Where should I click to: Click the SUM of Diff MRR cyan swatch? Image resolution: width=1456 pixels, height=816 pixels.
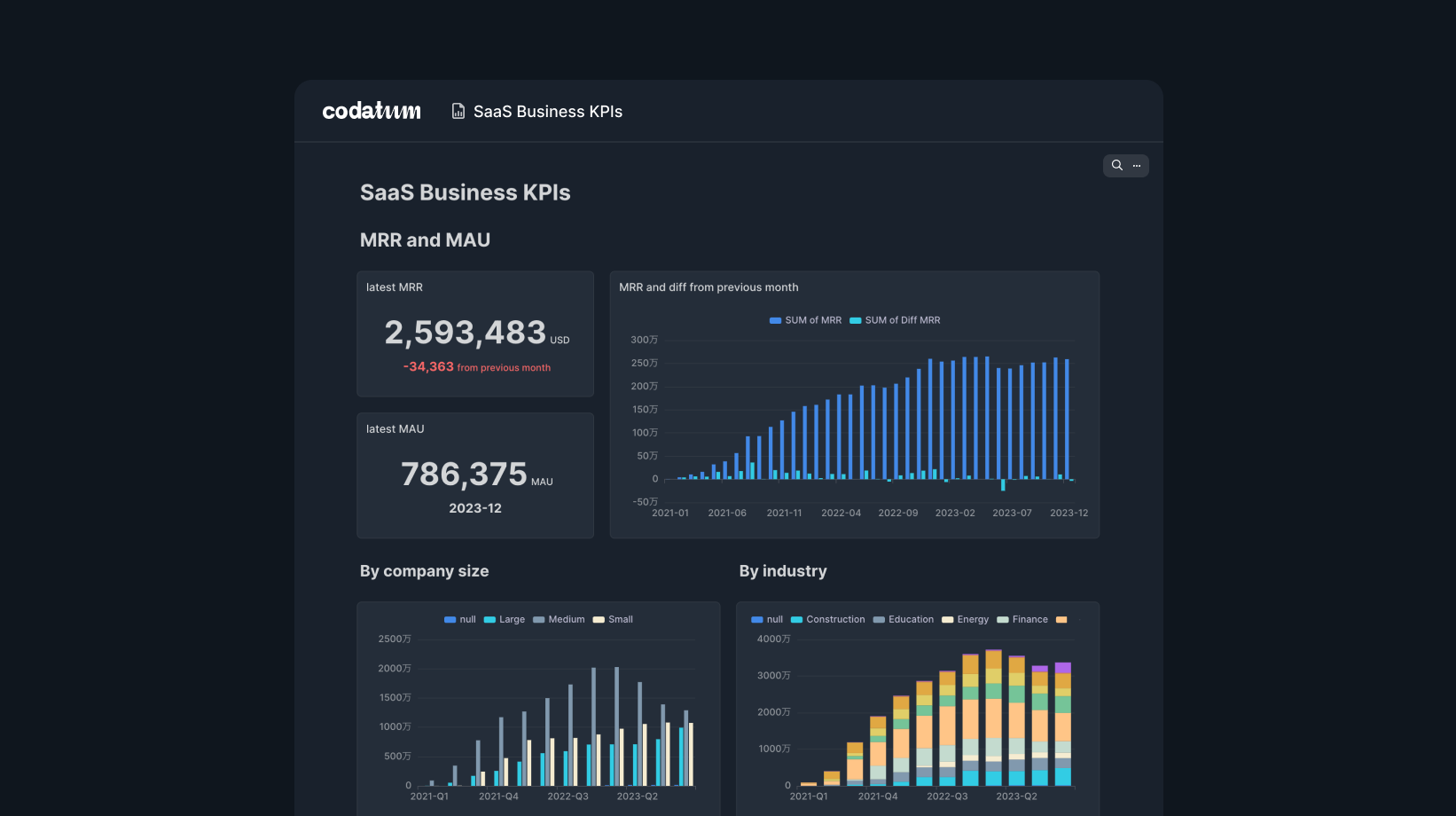click(856, 320)
